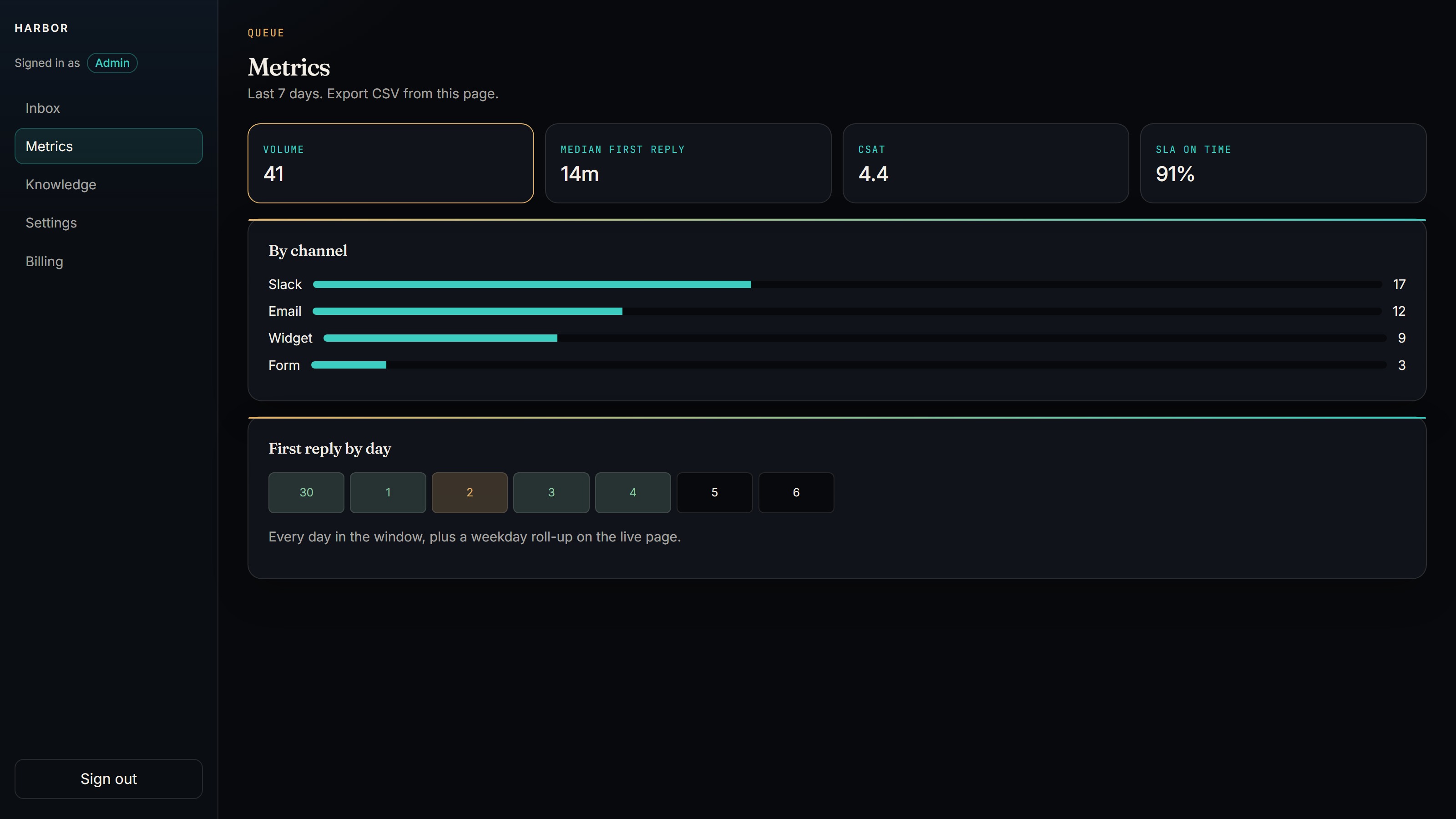The image size is (1456, 819).
Task: Click the 'Last 7 days' subtitle text
Action: (x=373, y=93)
